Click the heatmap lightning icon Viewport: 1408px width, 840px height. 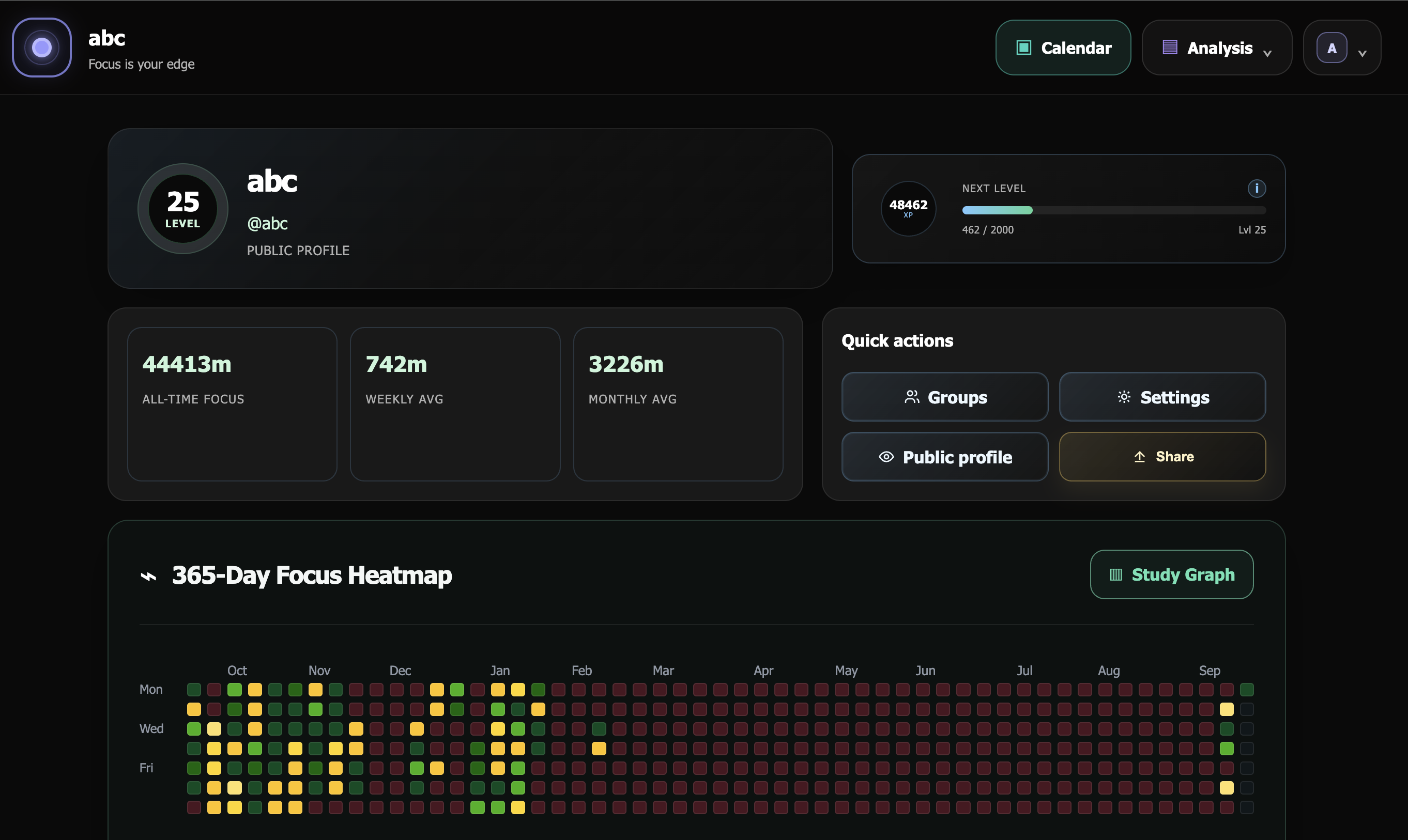click(x=148, y=576)
